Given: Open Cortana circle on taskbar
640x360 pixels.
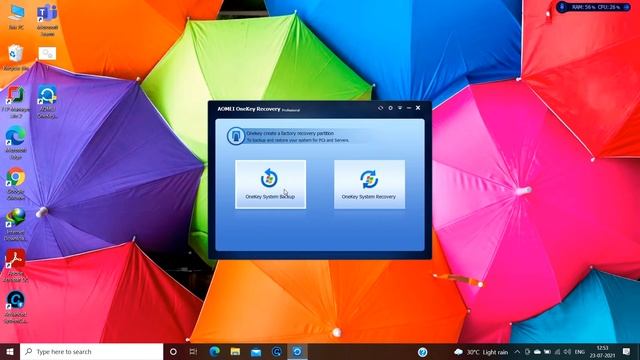Looking at the screenshot, I should pos(173,351).
